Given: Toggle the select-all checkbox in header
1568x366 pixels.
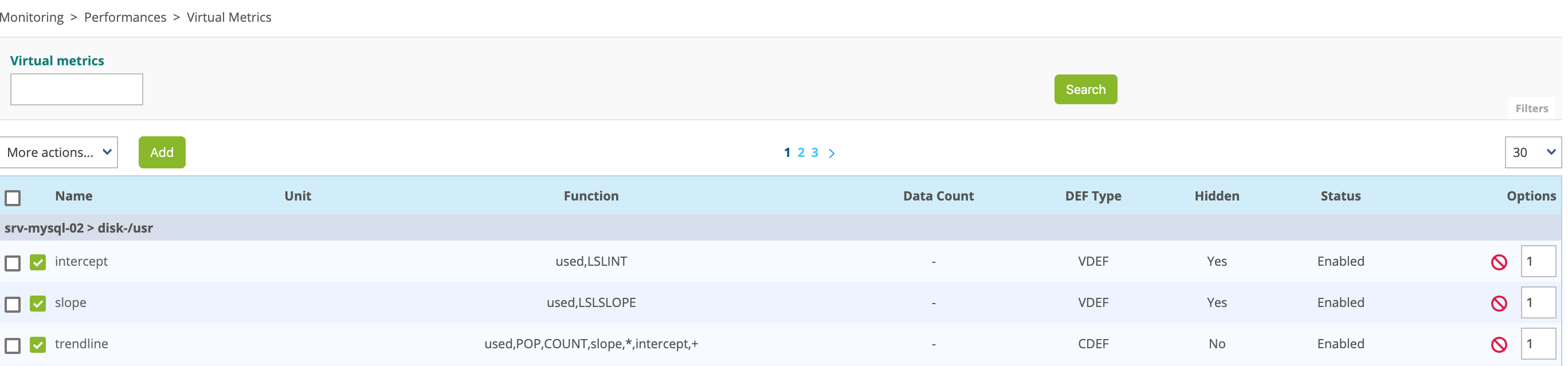Looking at the screenshot, I should [13, 198].
